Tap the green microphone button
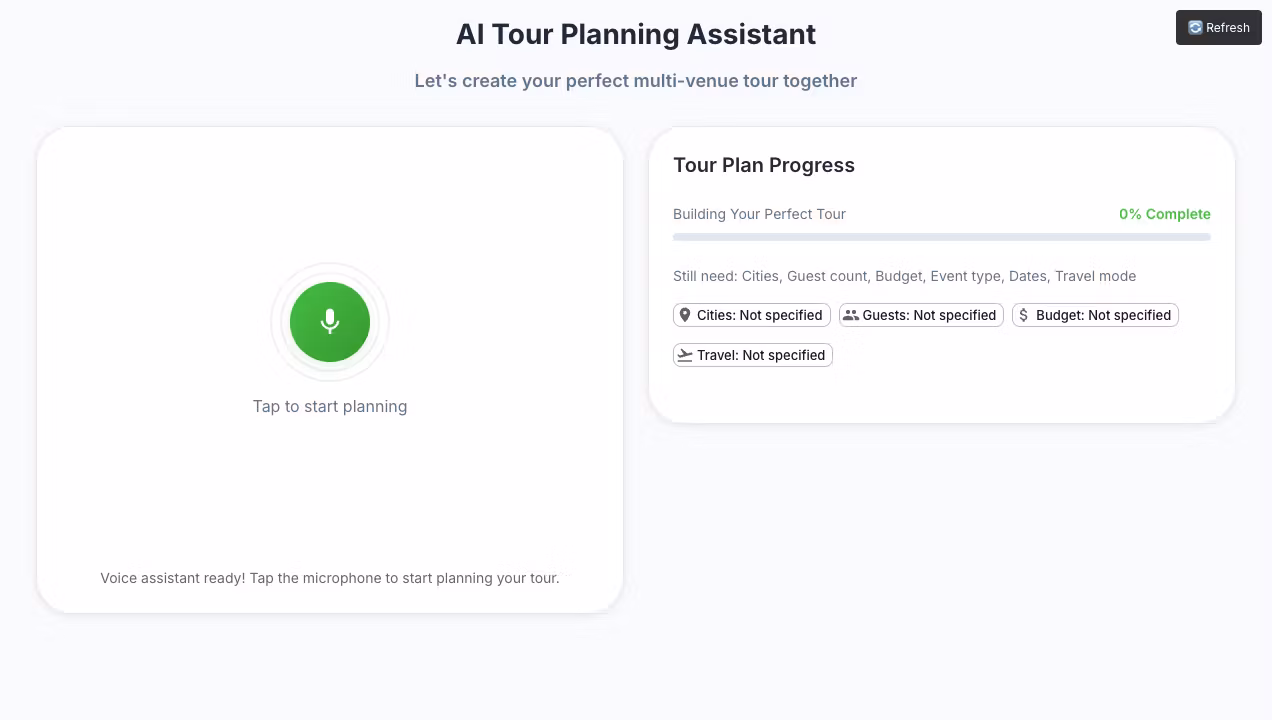This screenshot has height=720, width=1272. click(330, 322)
